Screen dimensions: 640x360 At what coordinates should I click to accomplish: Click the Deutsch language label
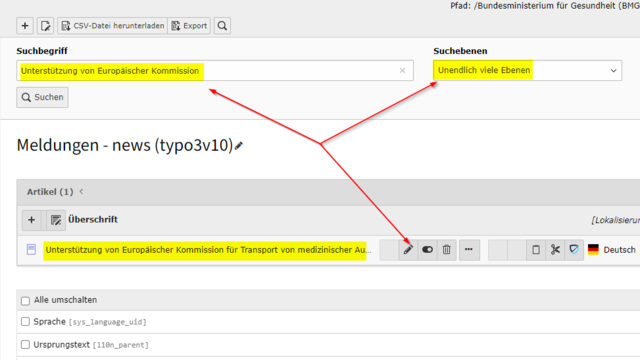coord(619,250)
